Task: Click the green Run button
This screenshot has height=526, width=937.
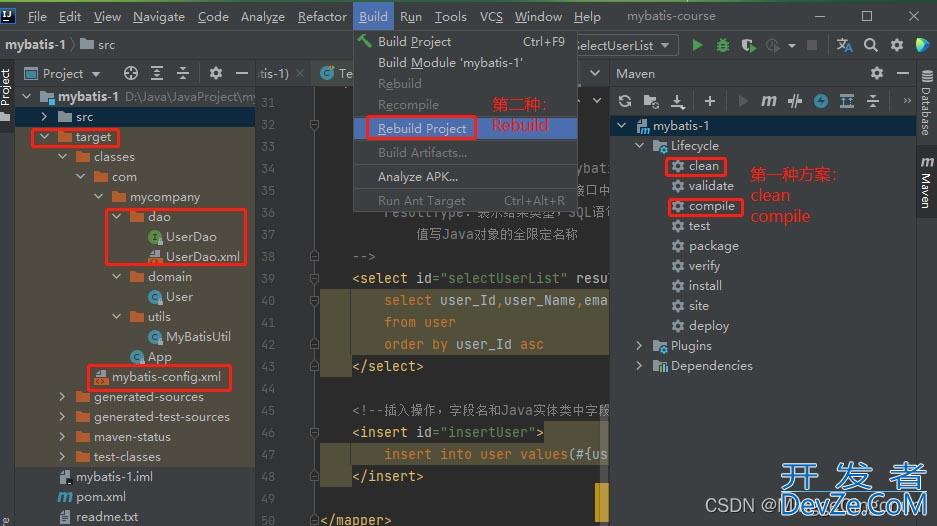Action: pyautogui.click(x=697, y=45)
